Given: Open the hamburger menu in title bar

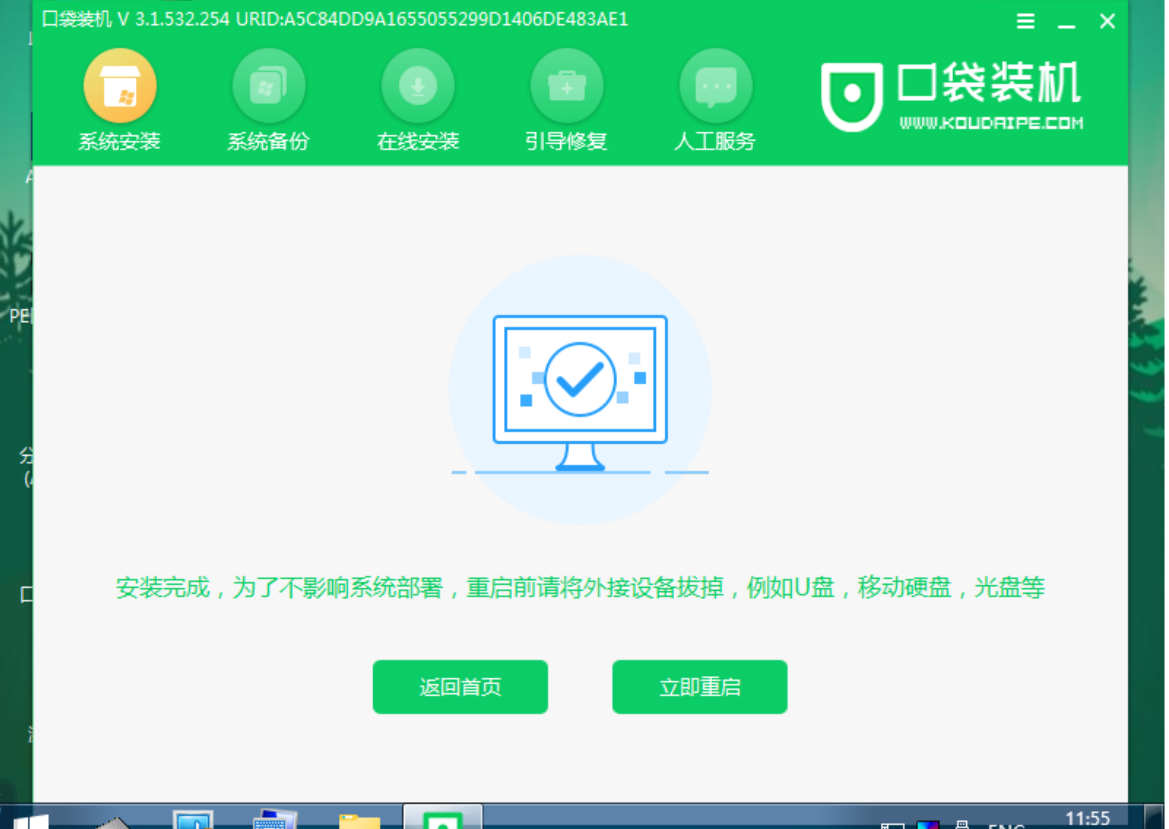Looking at the screenshot, I should (x=1025, y=20).
